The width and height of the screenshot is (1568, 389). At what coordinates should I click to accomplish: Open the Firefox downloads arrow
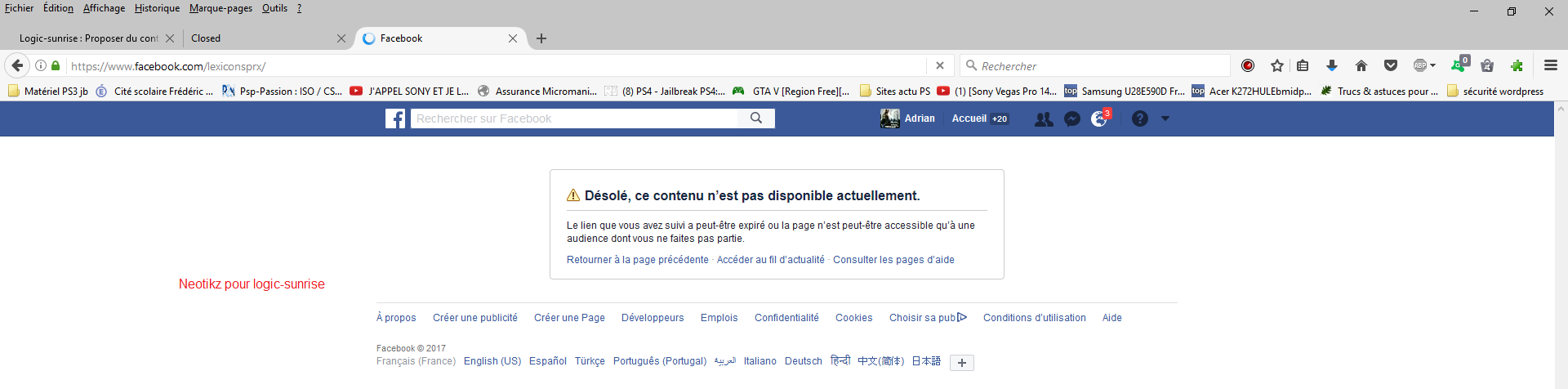coord(1332,66)
